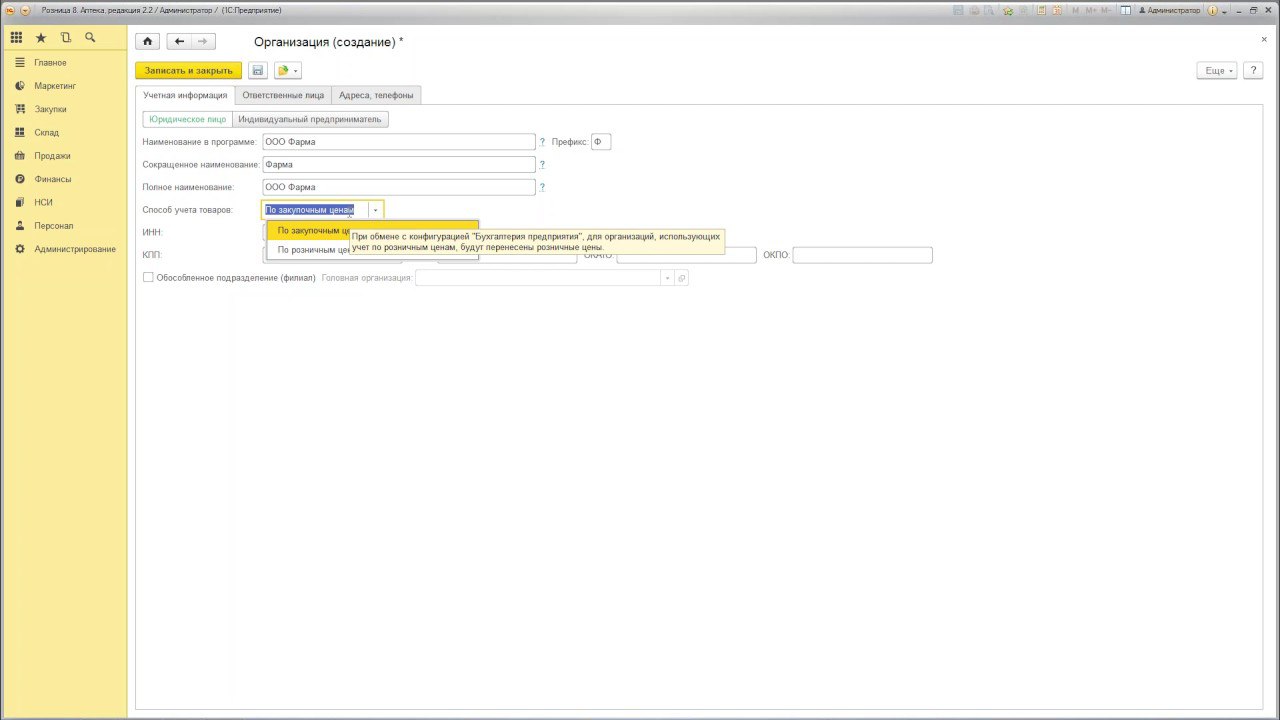Click the save diskette icon
The height and width of the screenshot is (720, 1280).
pyautogui.click(x=258, y=70)
